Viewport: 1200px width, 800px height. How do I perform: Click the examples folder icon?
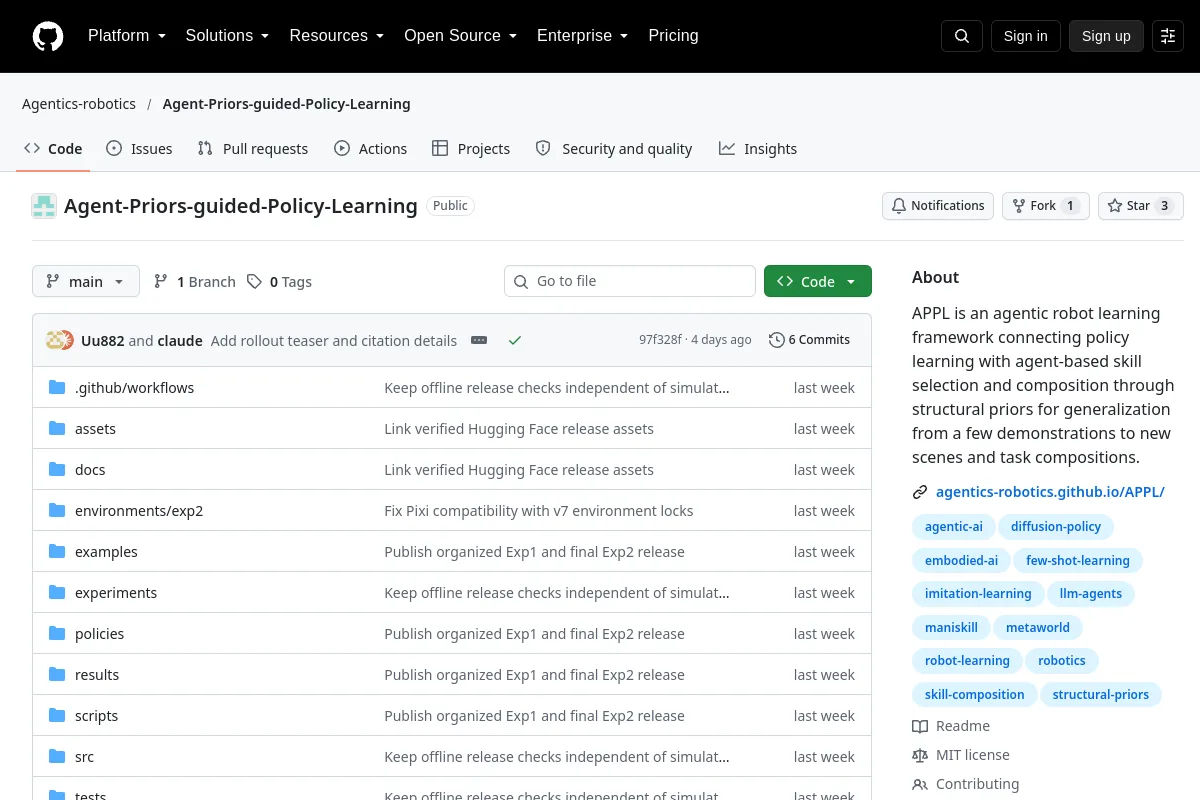57,551
